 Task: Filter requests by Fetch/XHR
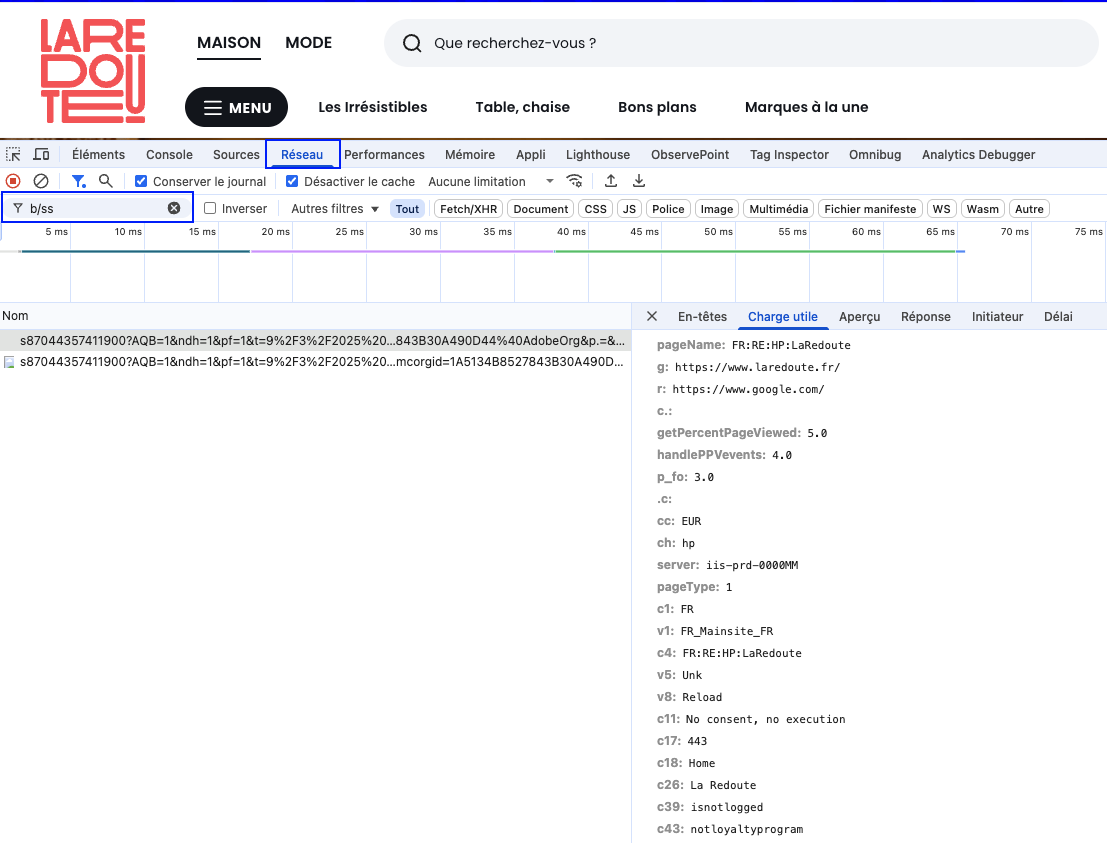coord(468,209)
